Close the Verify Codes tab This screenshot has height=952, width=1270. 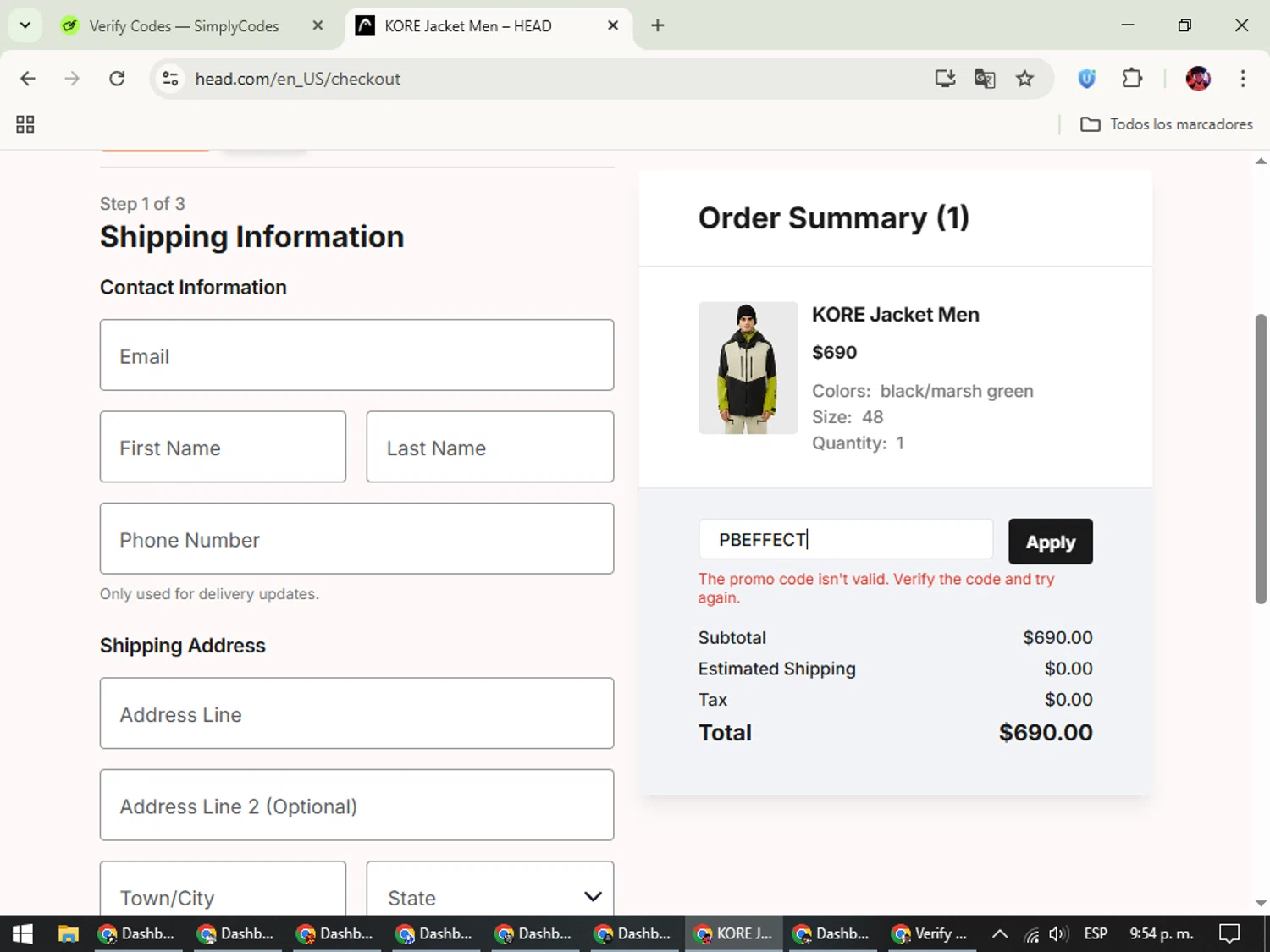(317, 26)
